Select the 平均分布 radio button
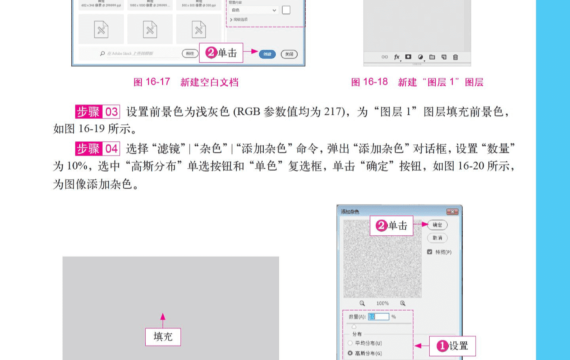Image resolution: width=570 pixels, height=360 pixels. pyautogui.click(x=350, y=343)
